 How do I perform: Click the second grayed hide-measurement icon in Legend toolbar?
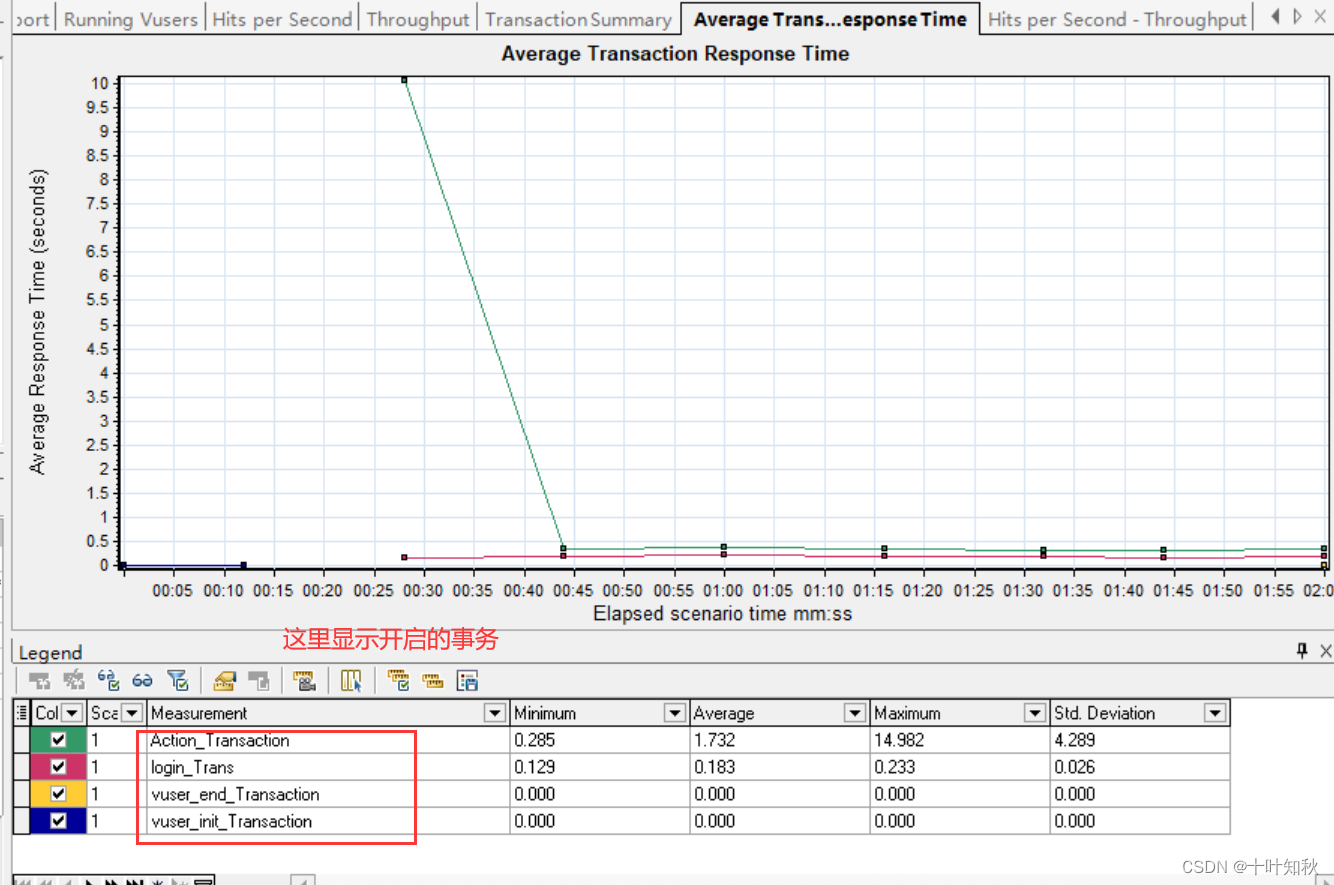click(x=74, y=681)
